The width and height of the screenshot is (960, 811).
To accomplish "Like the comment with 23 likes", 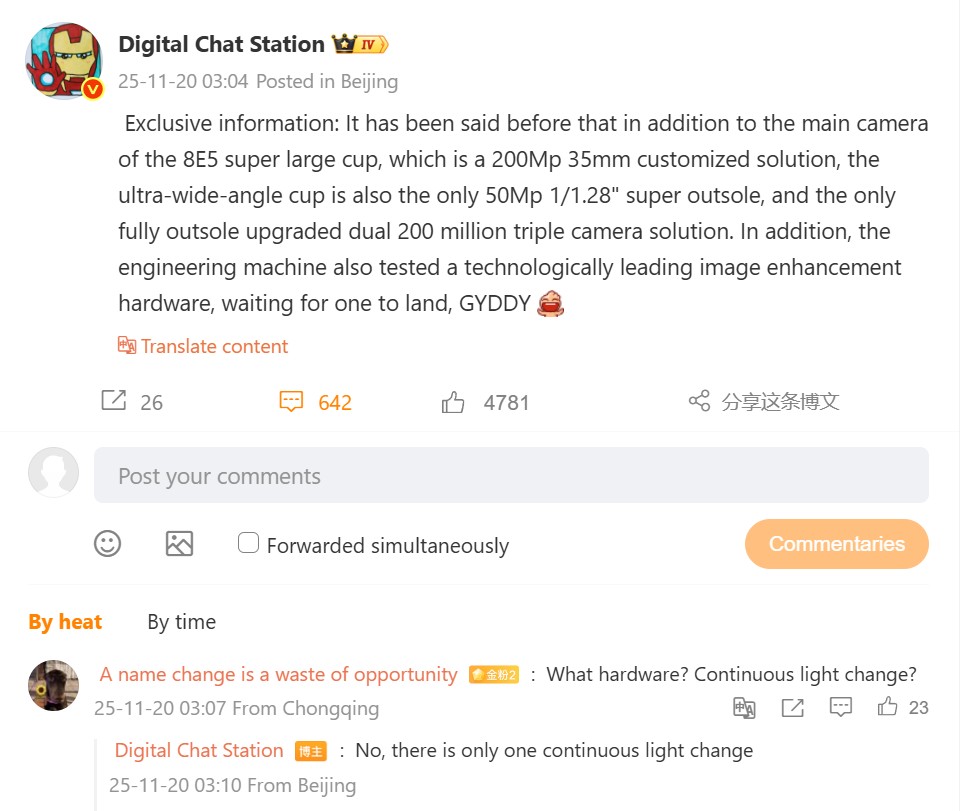I will [x=888, y=708].
